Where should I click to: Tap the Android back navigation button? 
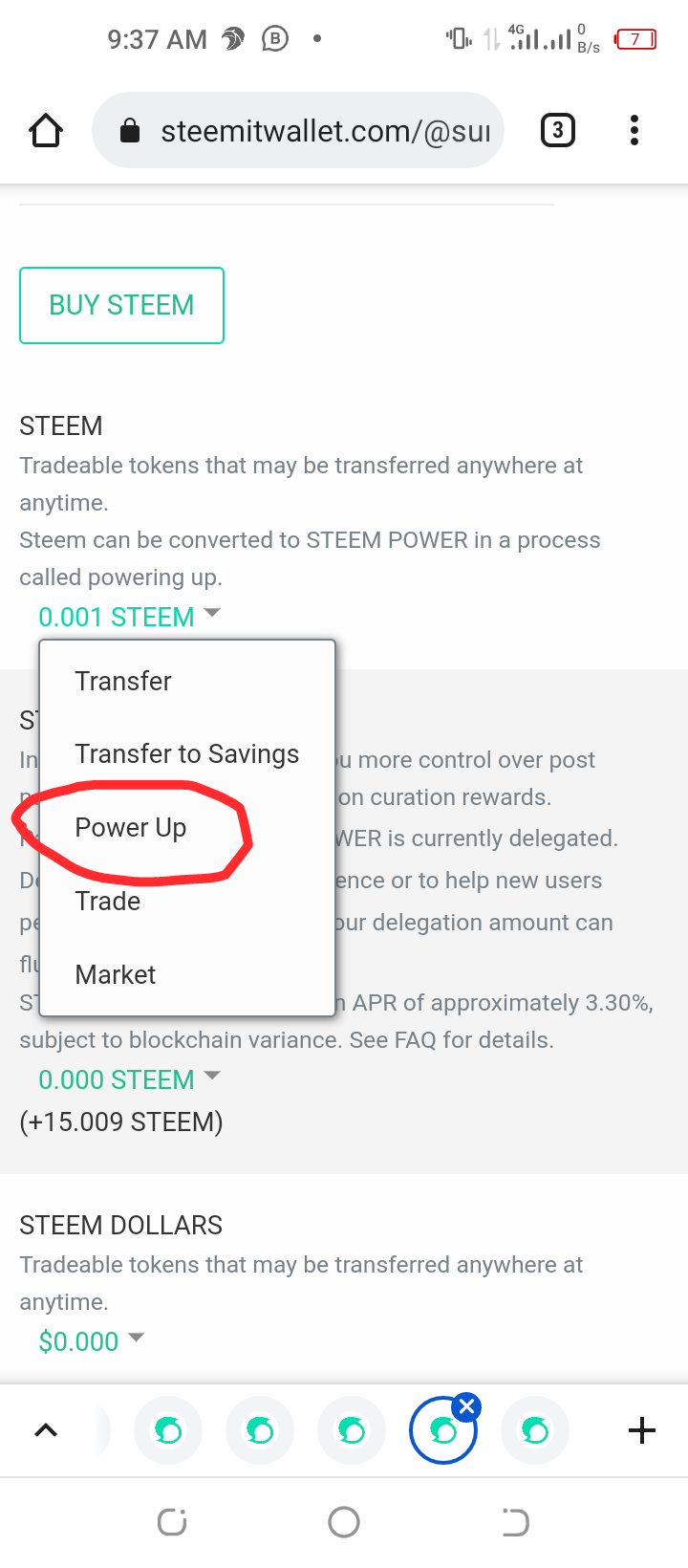(516, 1522)
